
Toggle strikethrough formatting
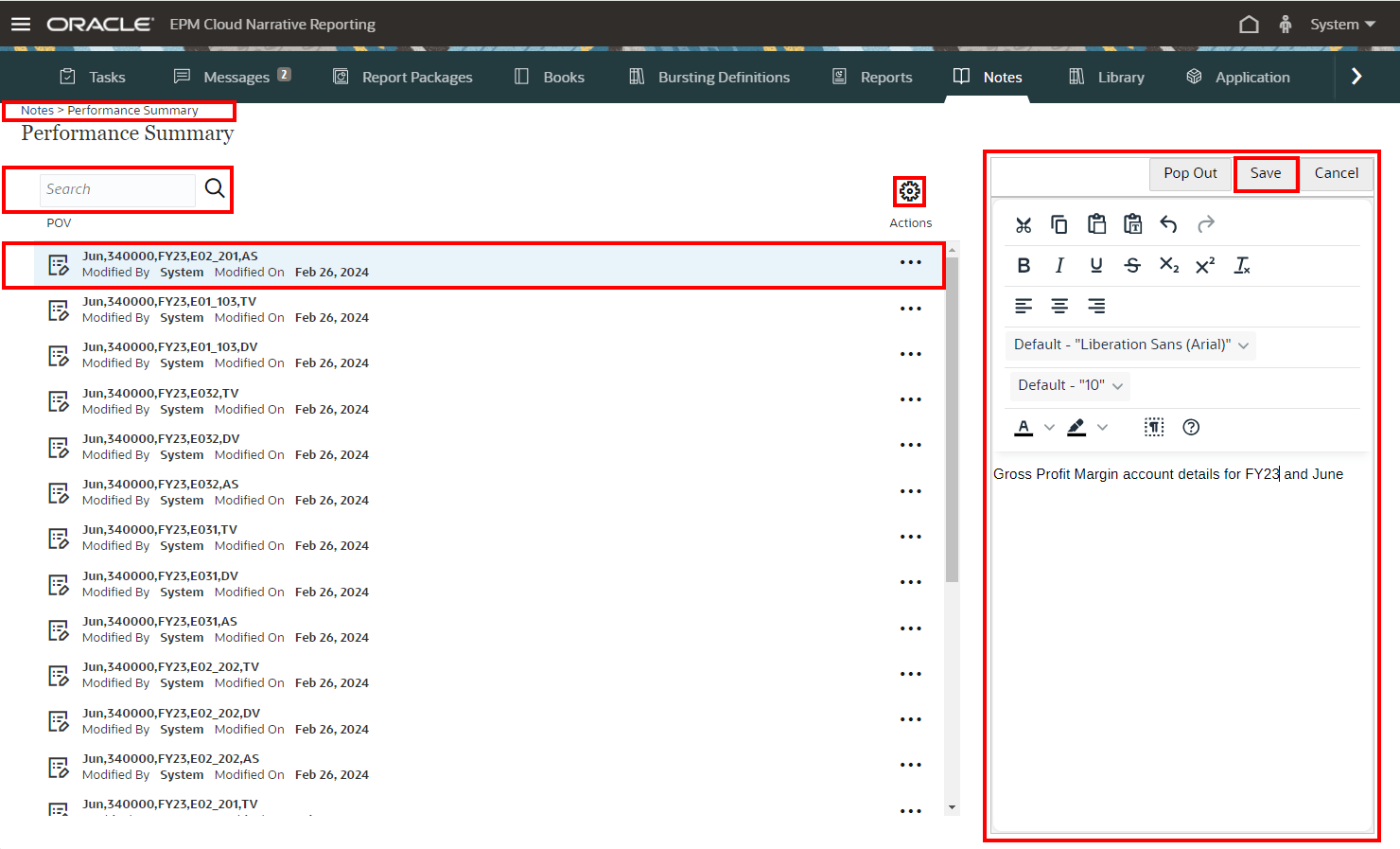[1132, 265]
